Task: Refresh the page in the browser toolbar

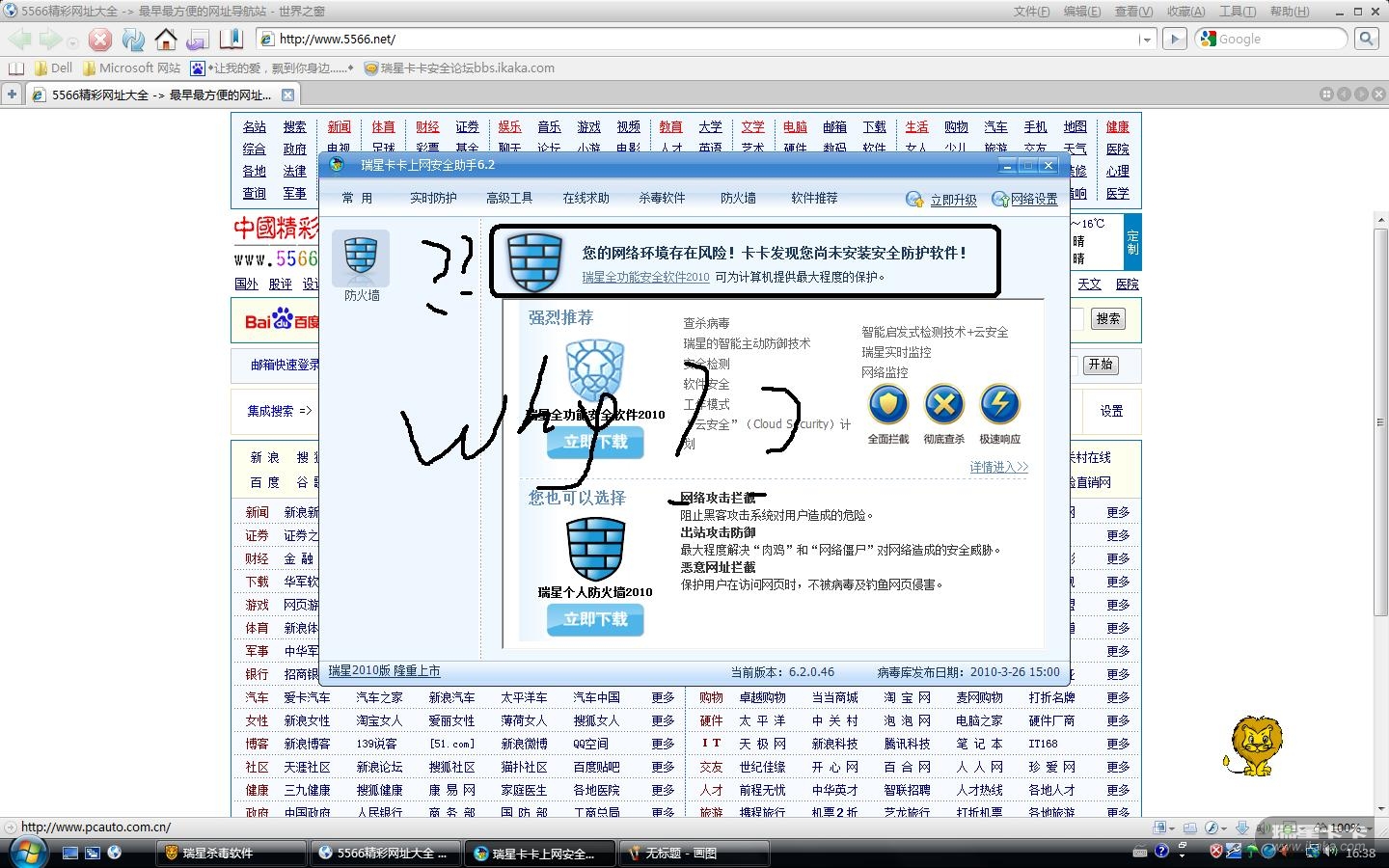Action: pos(133,40)
